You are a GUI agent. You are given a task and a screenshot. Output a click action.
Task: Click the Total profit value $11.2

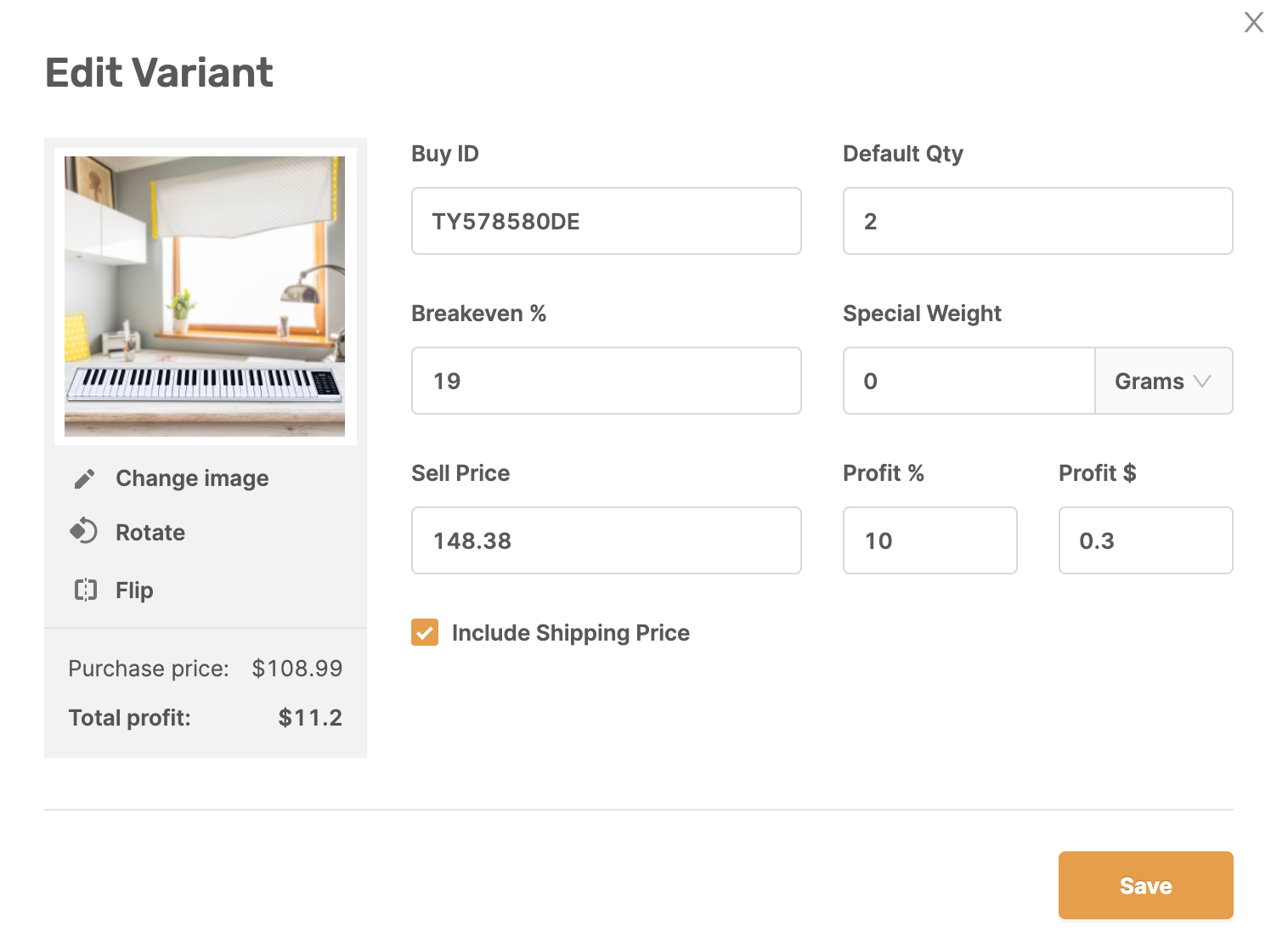(310, 718)
